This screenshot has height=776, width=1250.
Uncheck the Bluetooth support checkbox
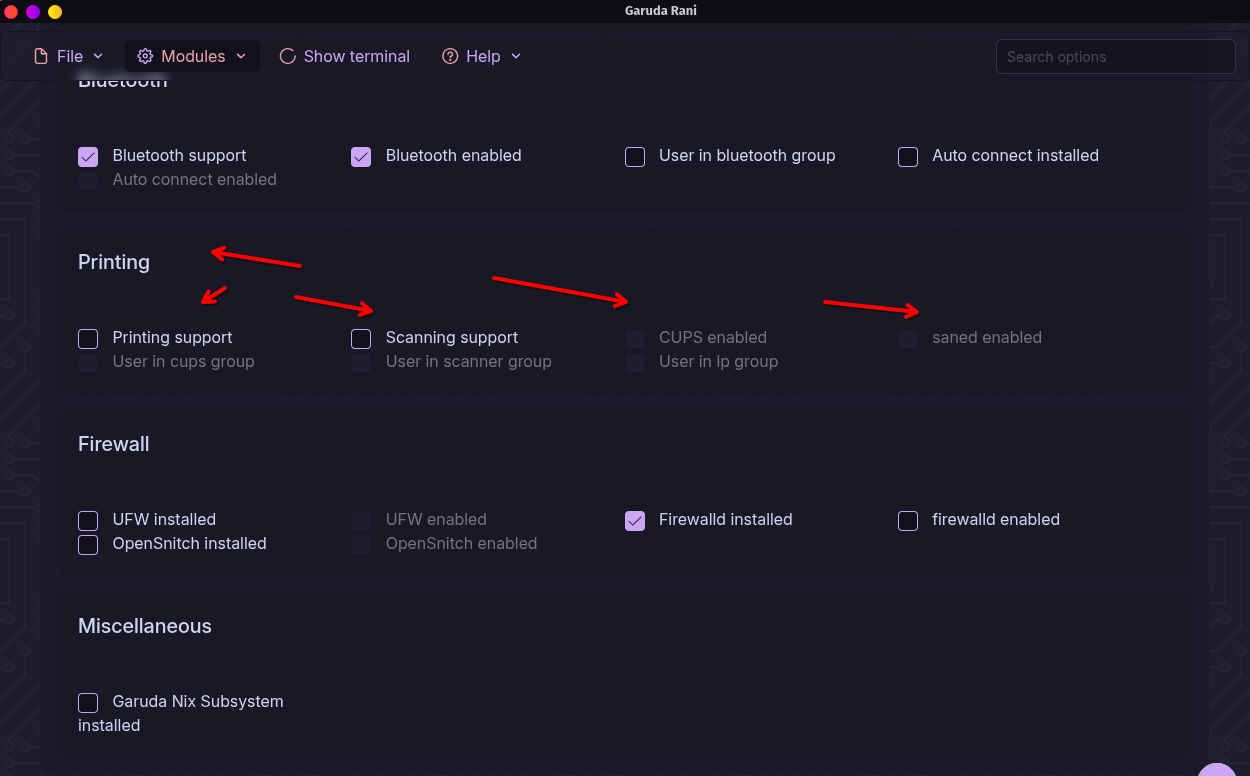(88, 156)
